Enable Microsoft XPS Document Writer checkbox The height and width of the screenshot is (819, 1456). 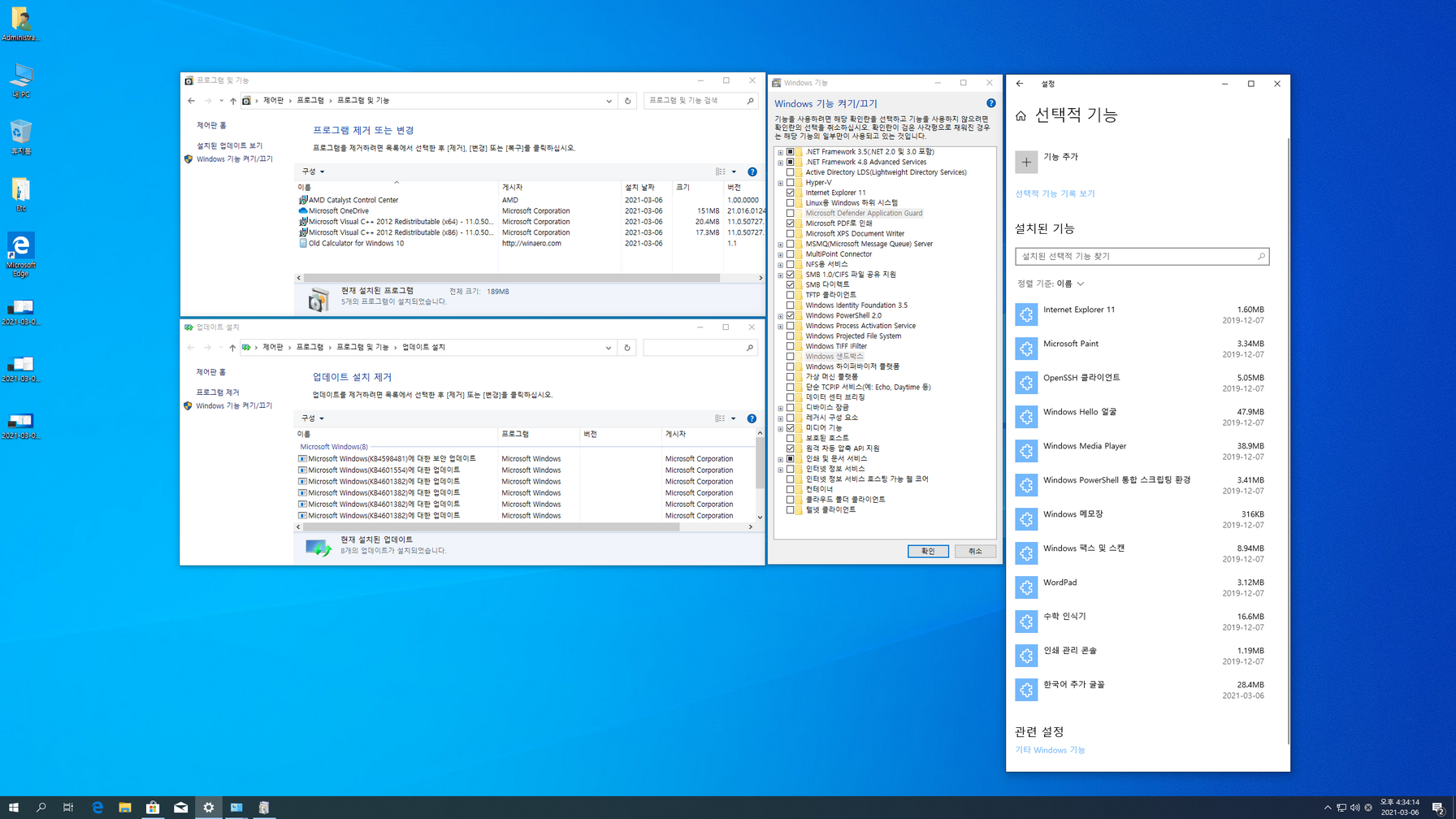click(791, 233)
